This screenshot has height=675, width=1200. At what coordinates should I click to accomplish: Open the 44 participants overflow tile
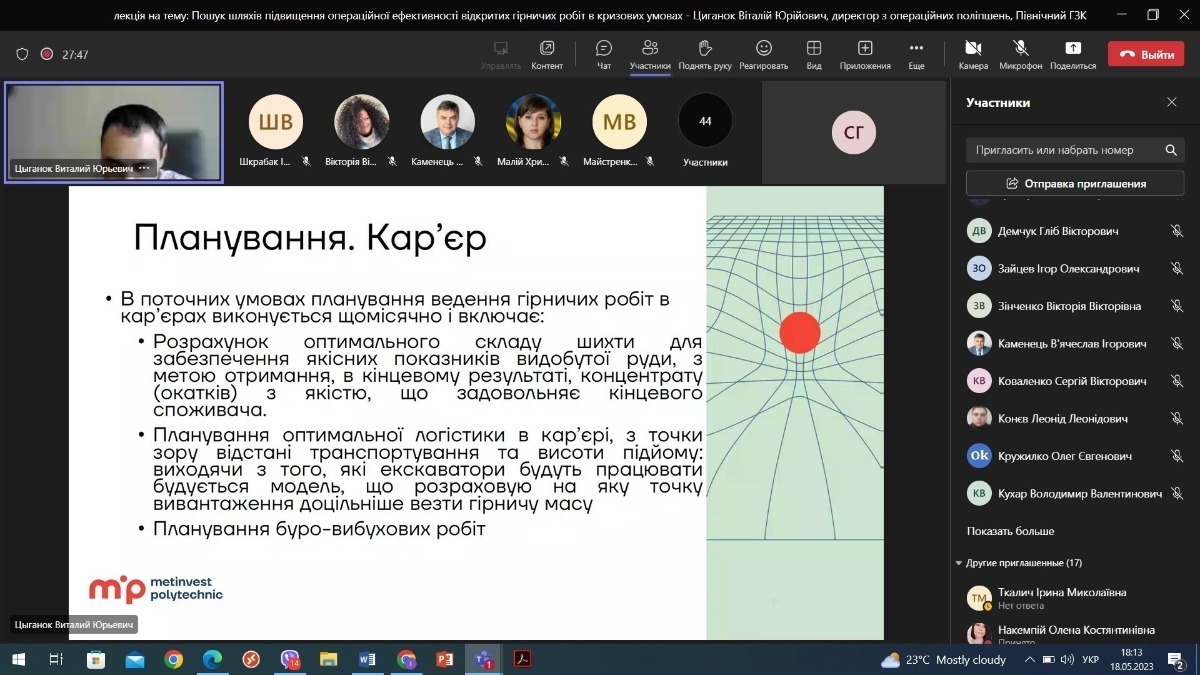coord(705,121)
